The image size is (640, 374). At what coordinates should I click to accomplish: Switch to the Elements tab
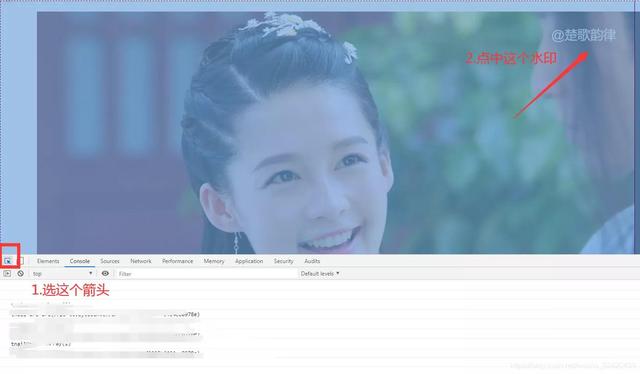[48, 261]
